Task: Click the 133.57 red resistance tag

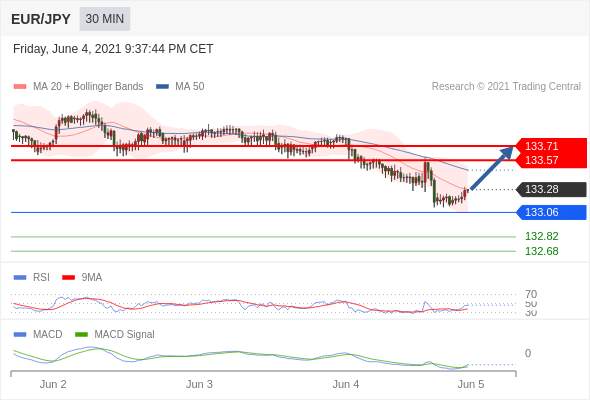Action: point(551,160)
